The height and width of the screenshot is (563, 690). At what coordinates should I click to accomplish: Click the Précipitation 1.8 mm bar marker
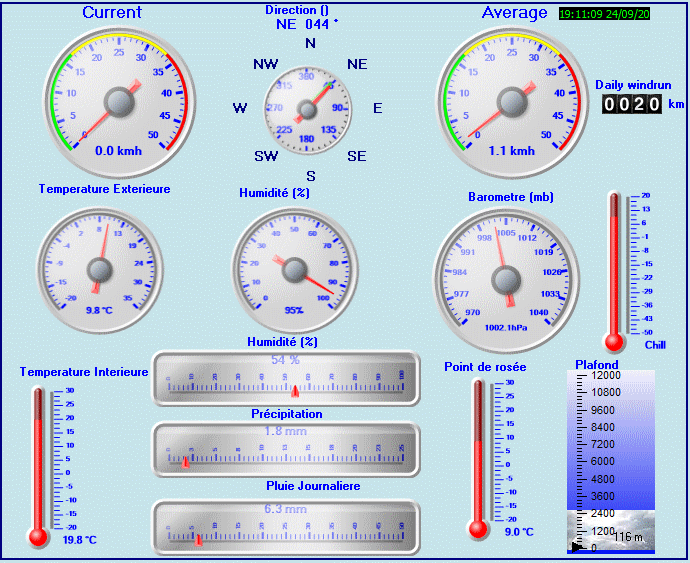(186, 462)
